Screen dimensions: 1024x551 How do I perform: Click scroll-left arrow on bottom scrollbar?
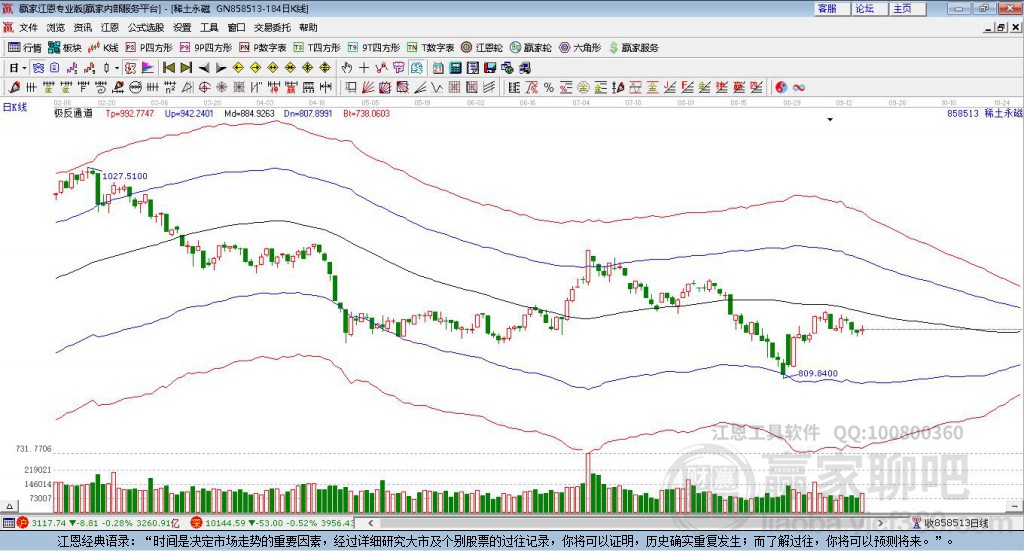[x=370, y=523]
